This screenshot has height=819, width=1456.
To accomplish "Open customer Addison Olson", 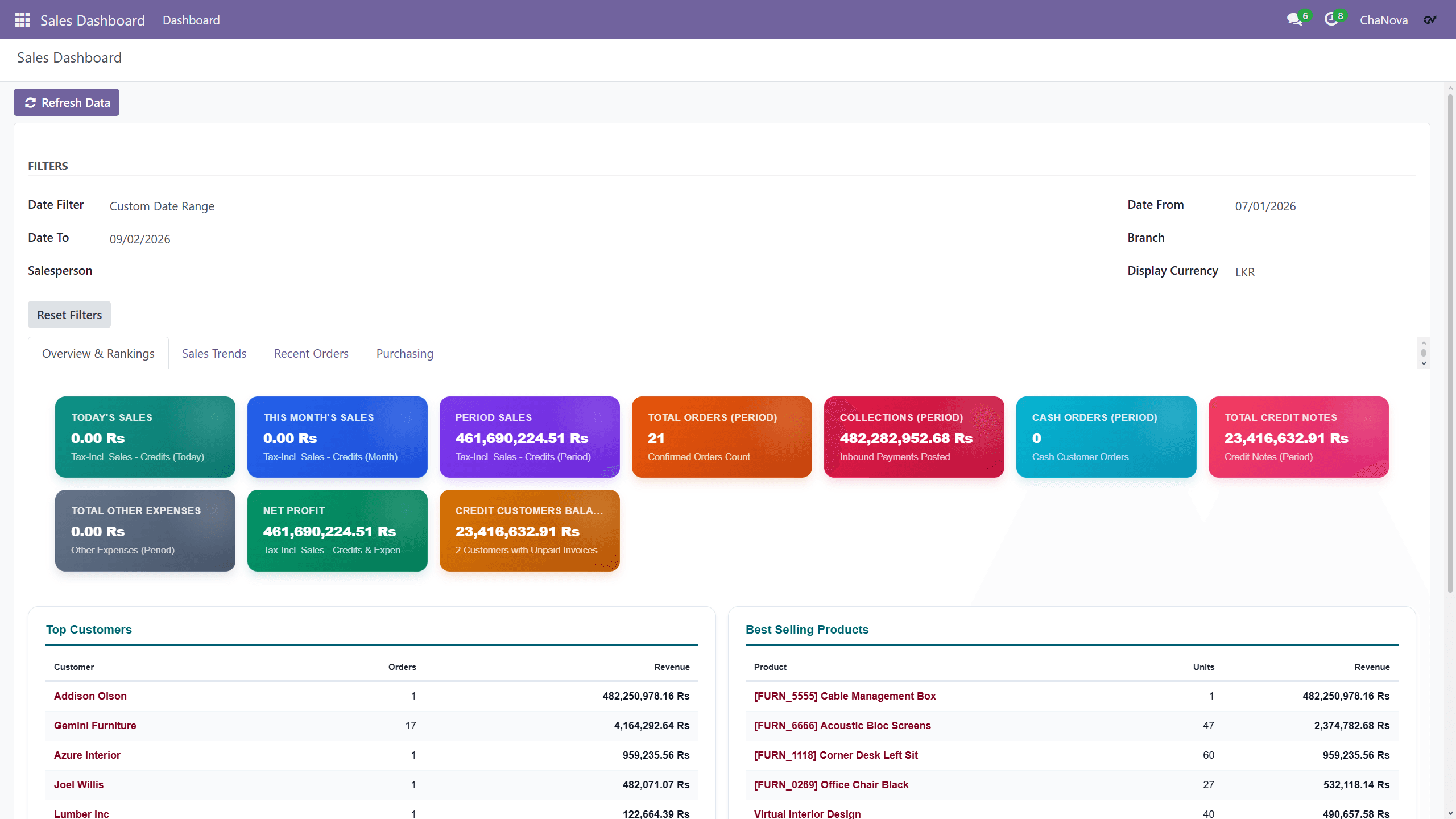I will tap(90, 696).
